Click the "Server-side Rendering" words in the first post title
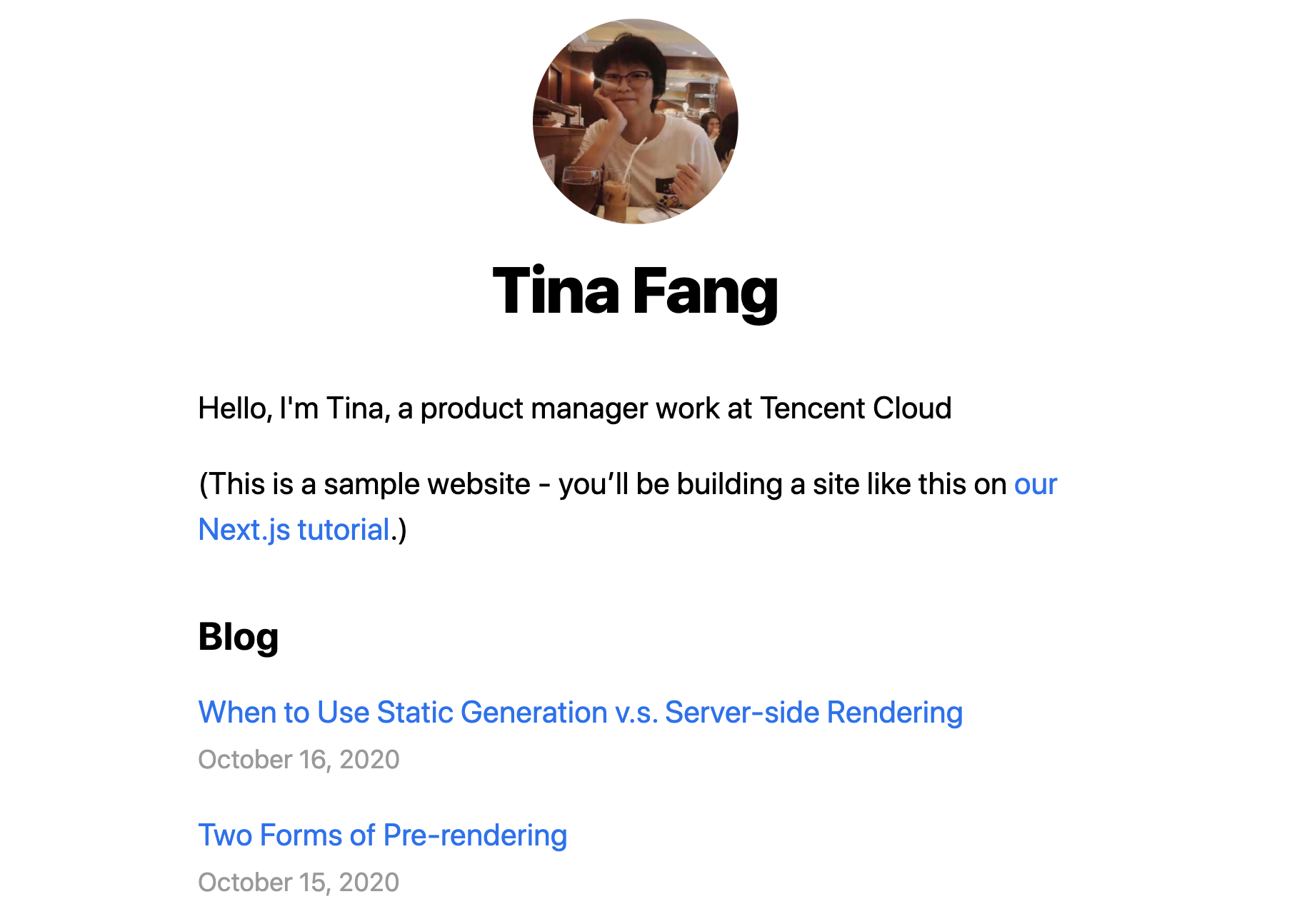The width and height of the screenshot is (1297, 924). (x=813, y=713)
